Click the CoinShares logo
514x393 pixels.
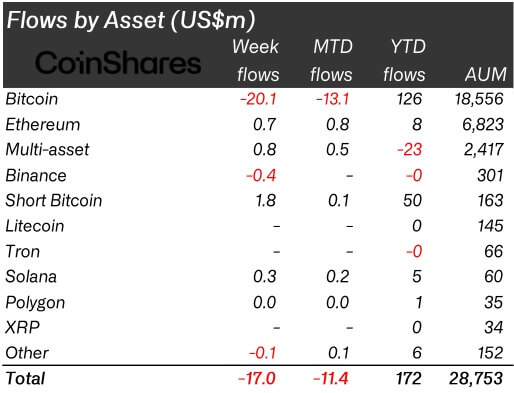click(x=118, y=63)
